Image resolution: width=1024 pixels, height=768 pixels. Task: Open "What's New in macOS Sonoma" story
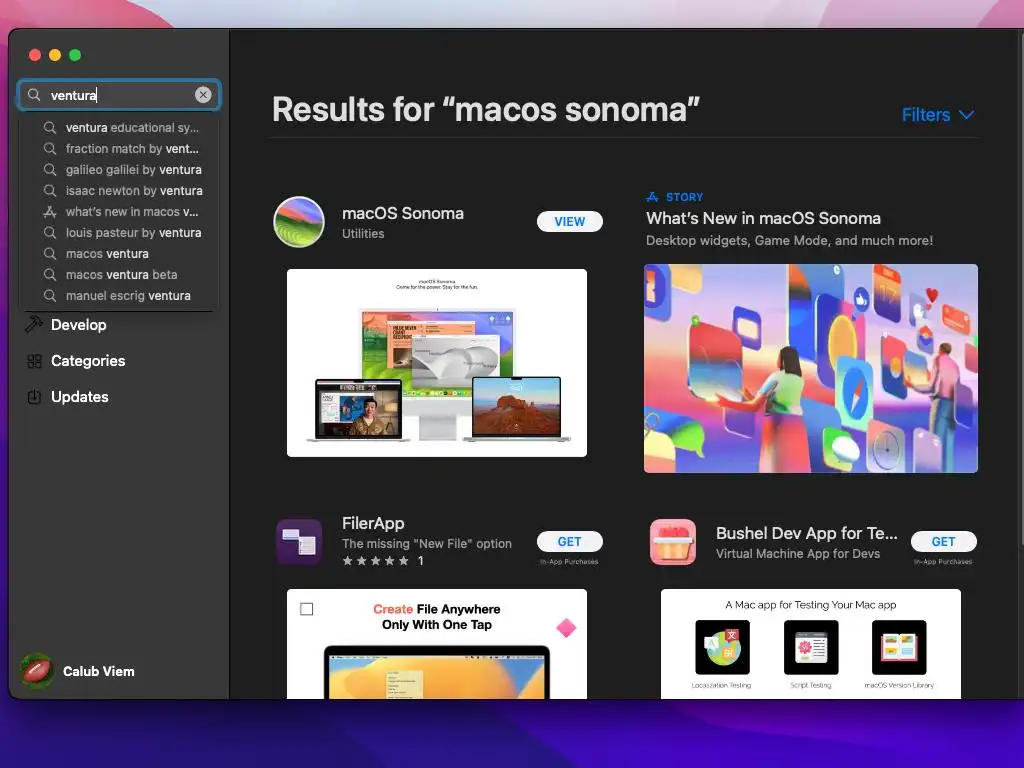tap(763, 218)
